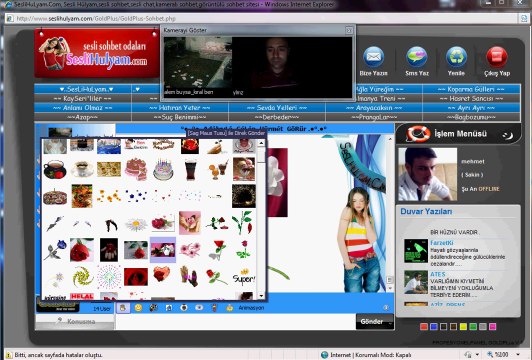Pick the Super text gift
Viewport: 532px width, 360px height.
[244, 277]
